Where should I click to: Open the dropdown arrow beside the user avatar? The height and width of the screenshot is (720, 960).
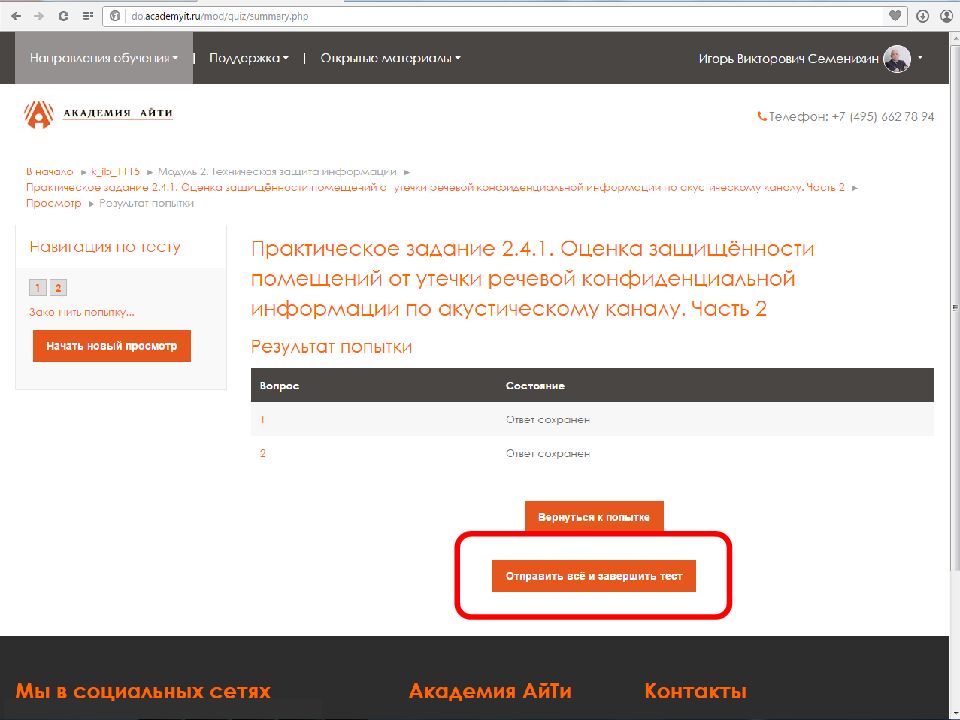(x=921, y=58)
